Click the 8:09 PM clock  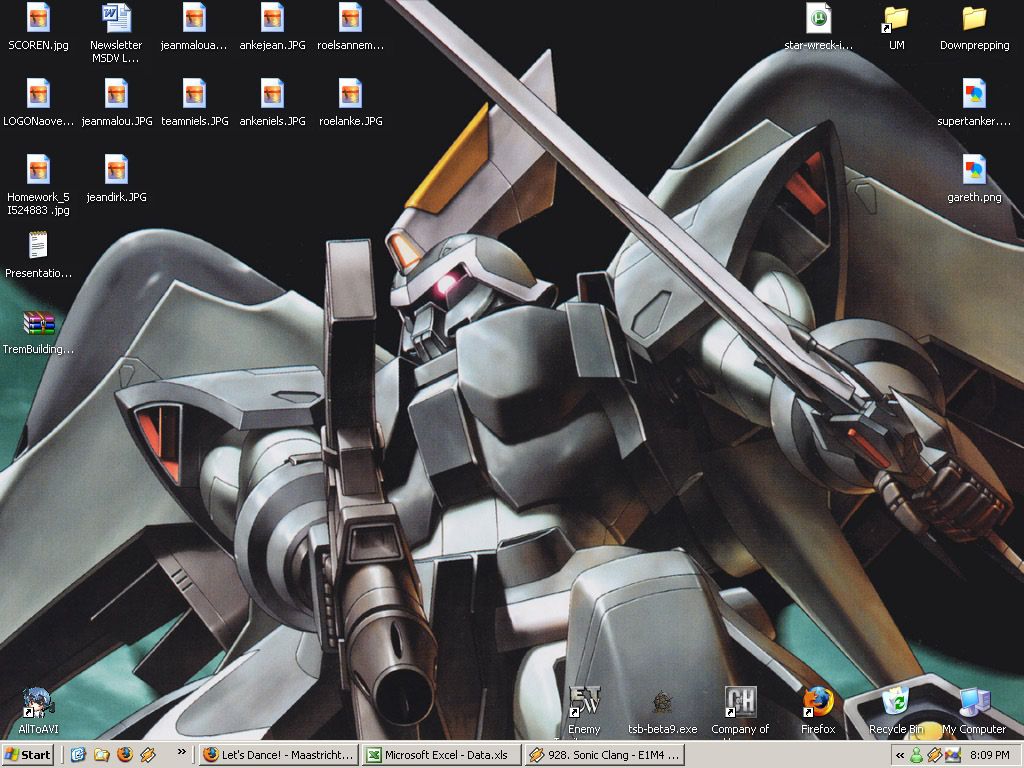(990, 756)
